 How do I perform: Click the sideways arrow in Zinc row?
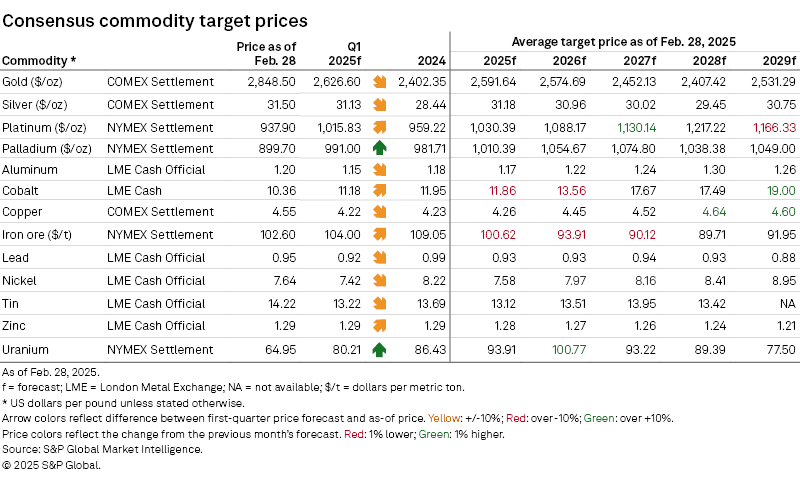click(380, 325)
